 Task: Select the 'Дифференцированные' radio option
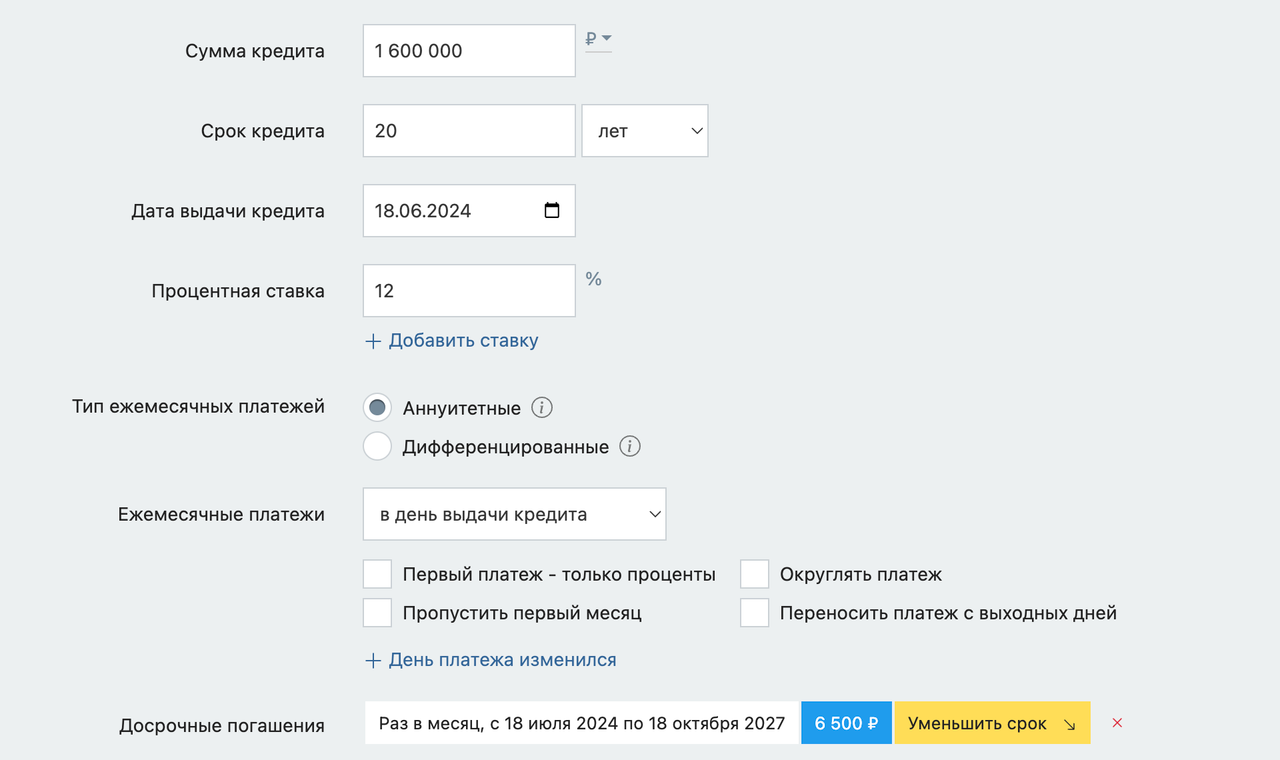click(377, 447)
